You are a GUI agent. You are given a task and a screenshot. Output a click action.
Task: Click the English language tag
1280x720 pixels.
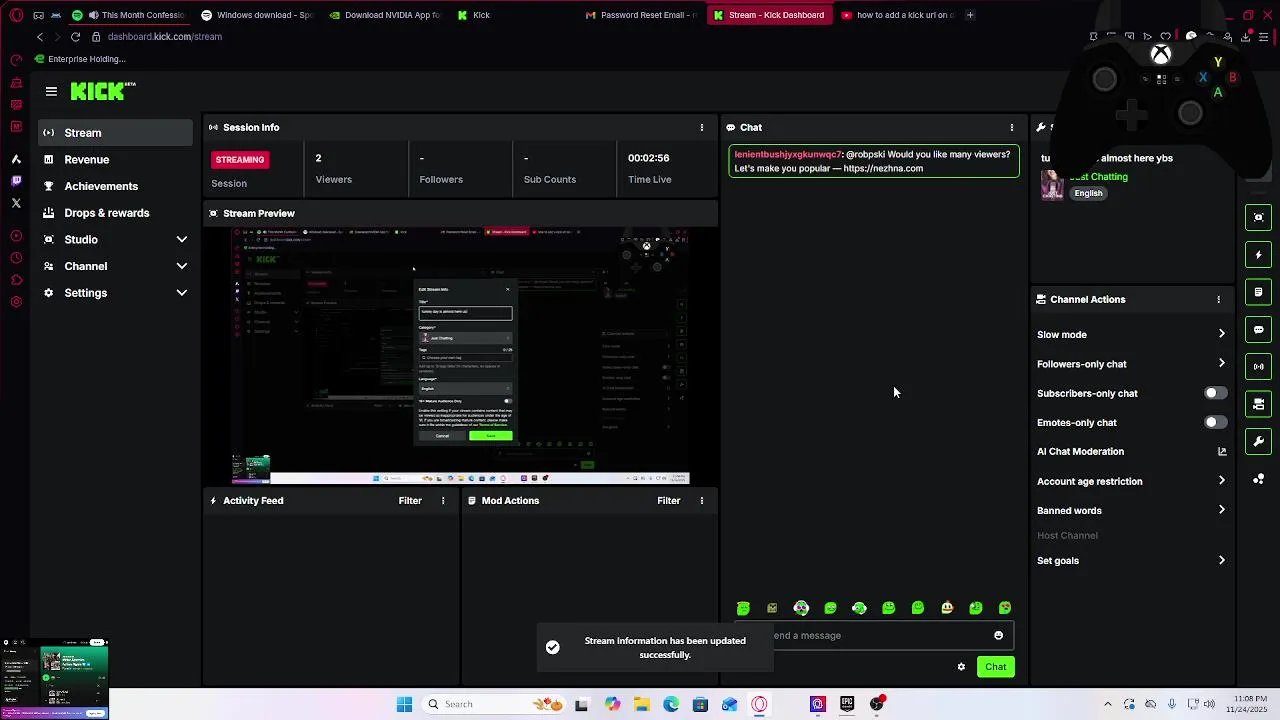1089,194
